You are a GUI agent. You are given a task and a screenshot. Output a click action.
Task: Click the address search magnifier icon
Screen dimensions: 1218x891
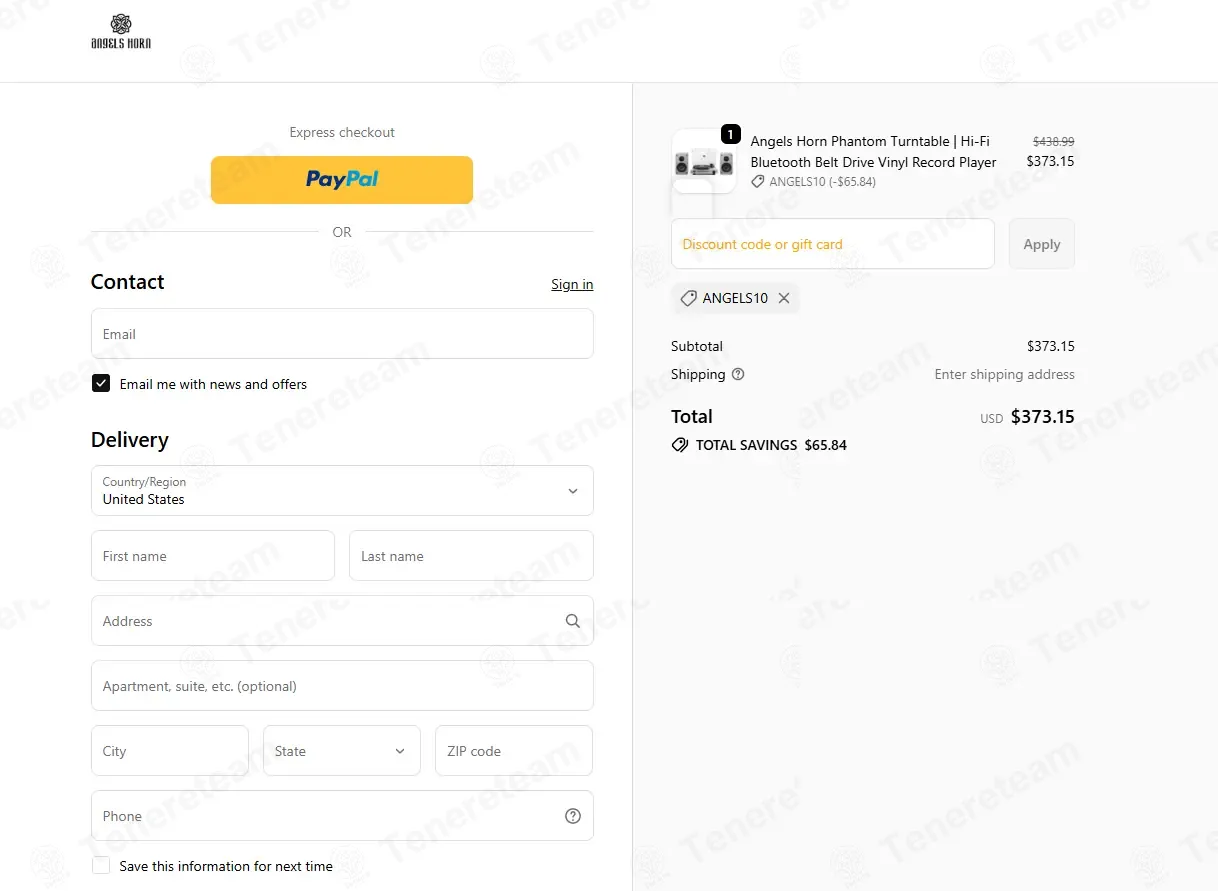point(573,621)
